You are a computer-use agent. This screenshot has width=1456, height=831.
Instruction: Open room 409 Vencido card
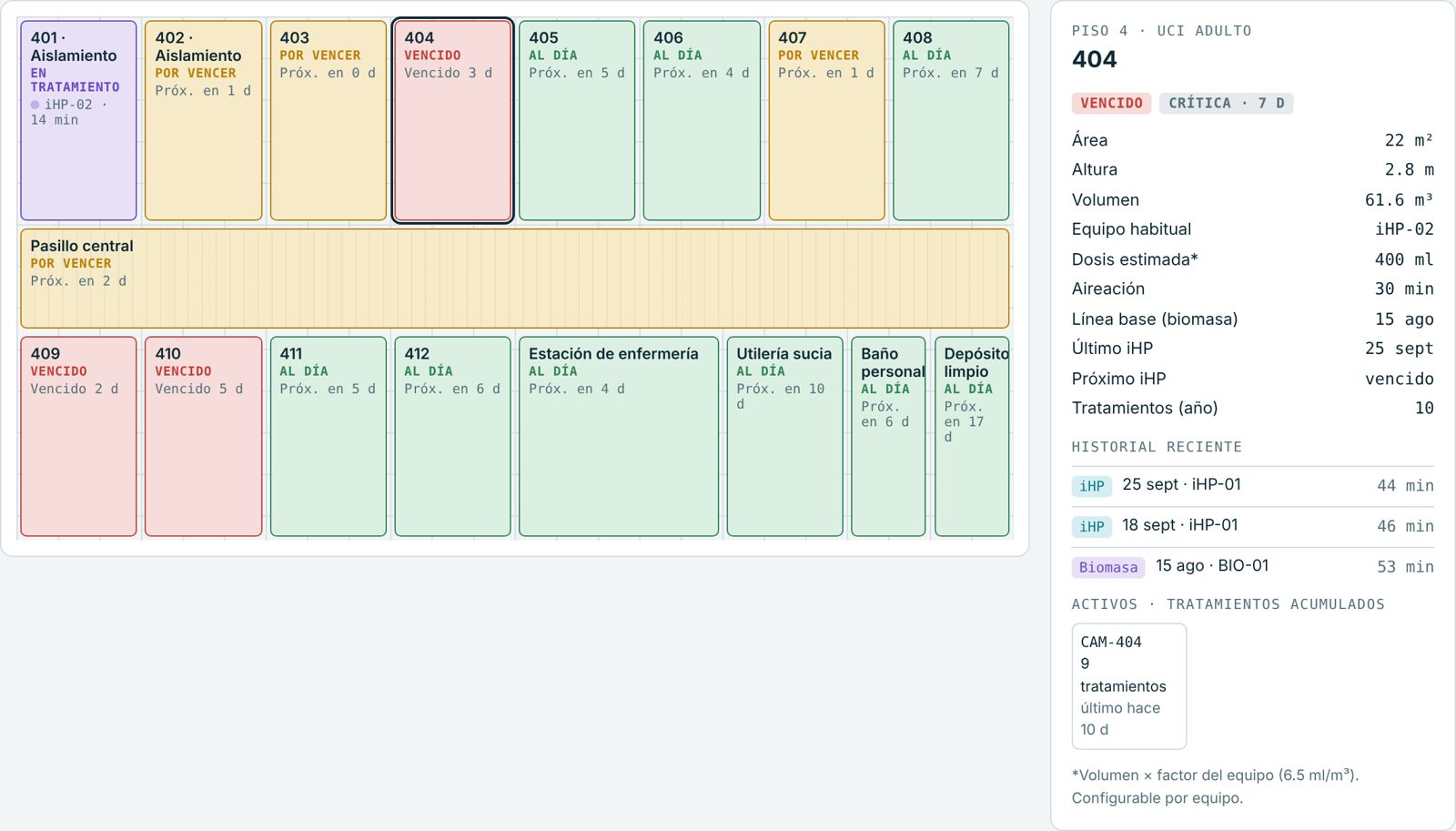coord(78,436)
